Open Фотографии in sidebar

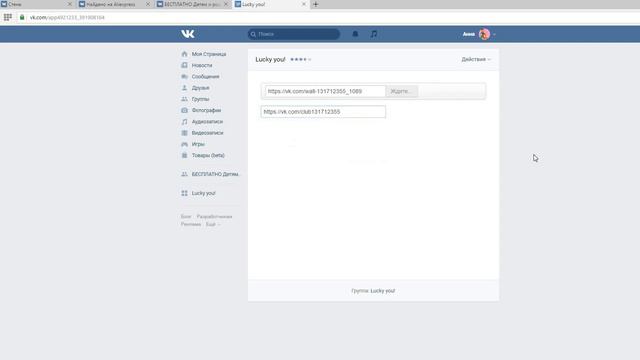pos(206,110)
